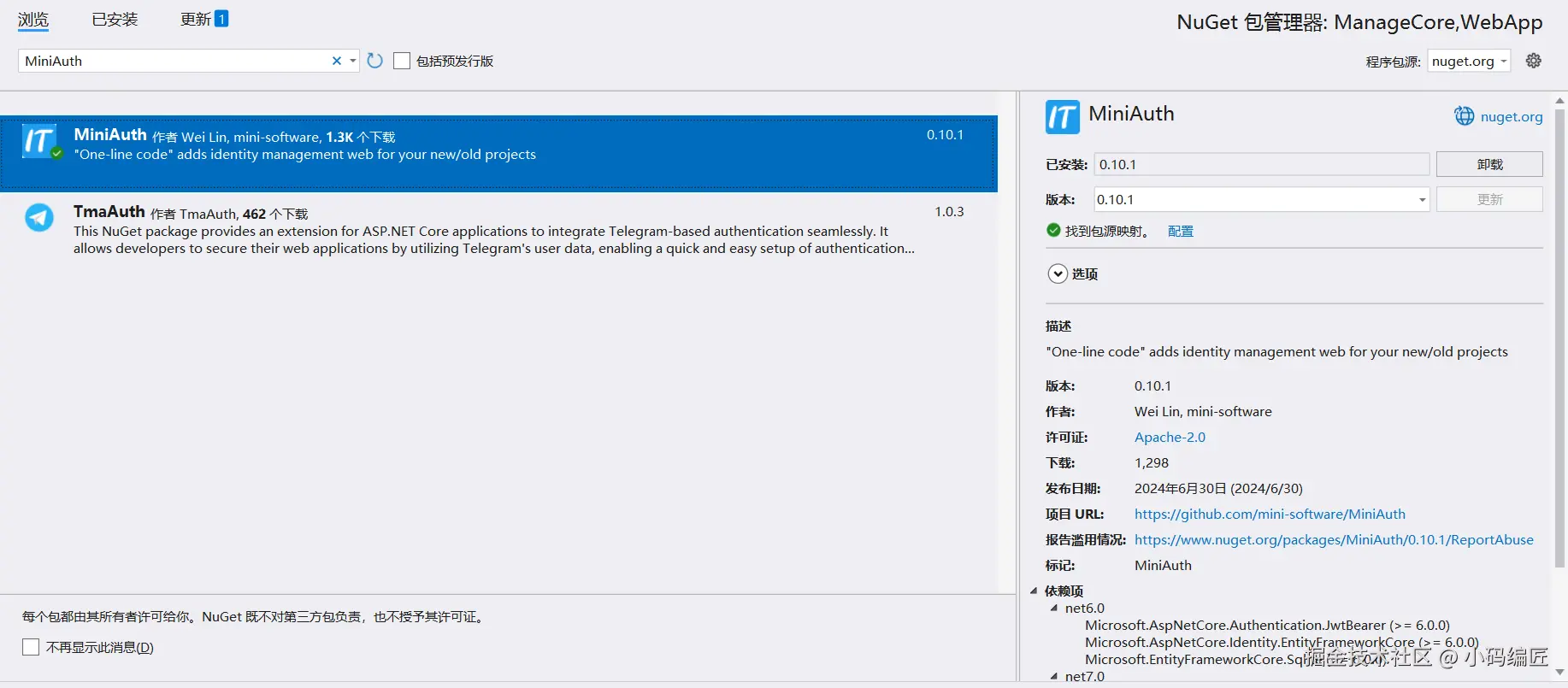The height and width of the screenshot is (688, 1568).
Task: Click the Uninstall button
Action: point(1489,164)
